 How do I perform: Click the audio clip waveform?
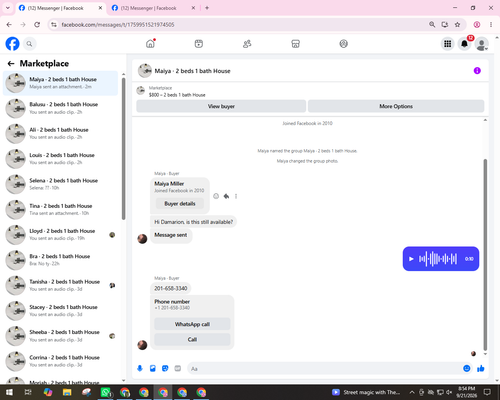tap(438, 259)
